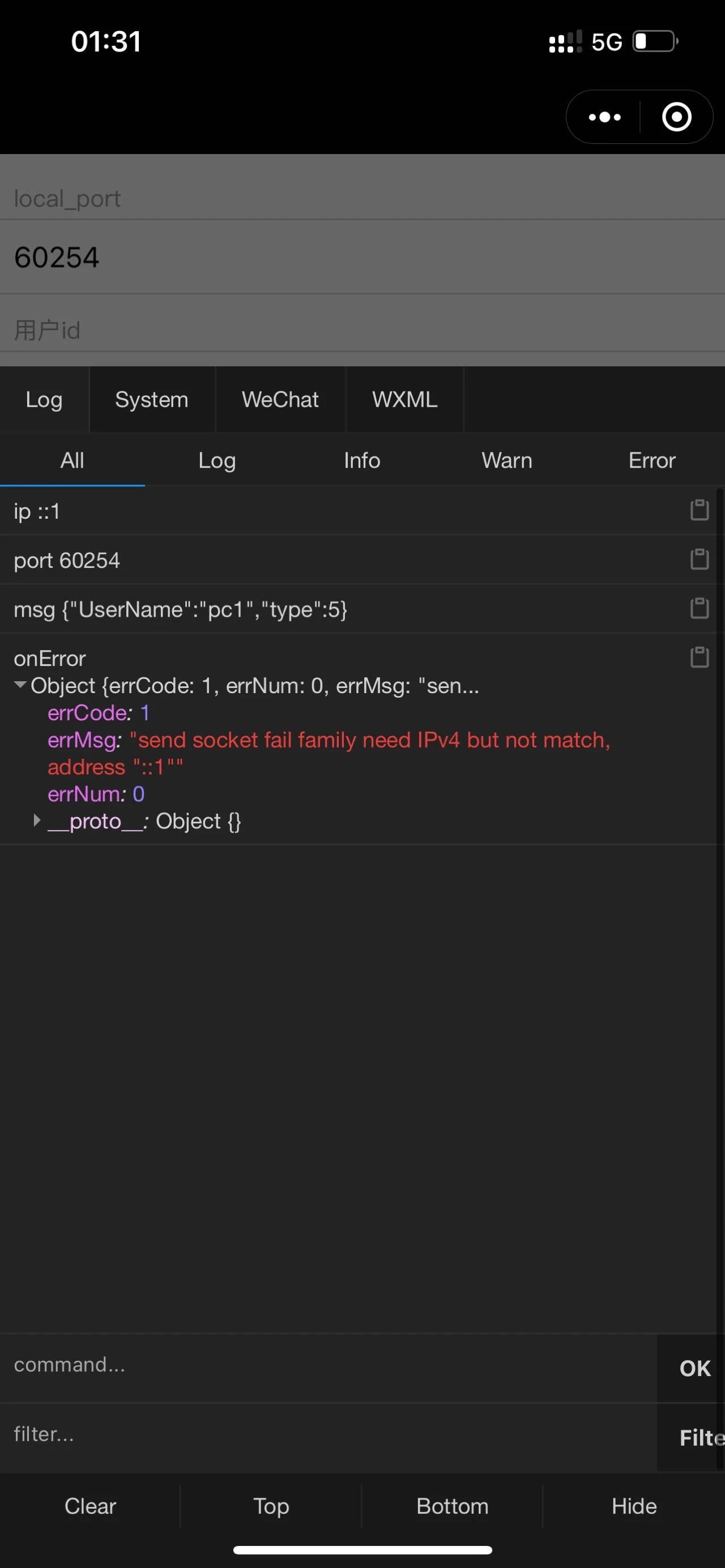The width and height of the screenshot is (725, 1568).
Task: Select the errMsg send socket fail text
Action: [329, 753]
